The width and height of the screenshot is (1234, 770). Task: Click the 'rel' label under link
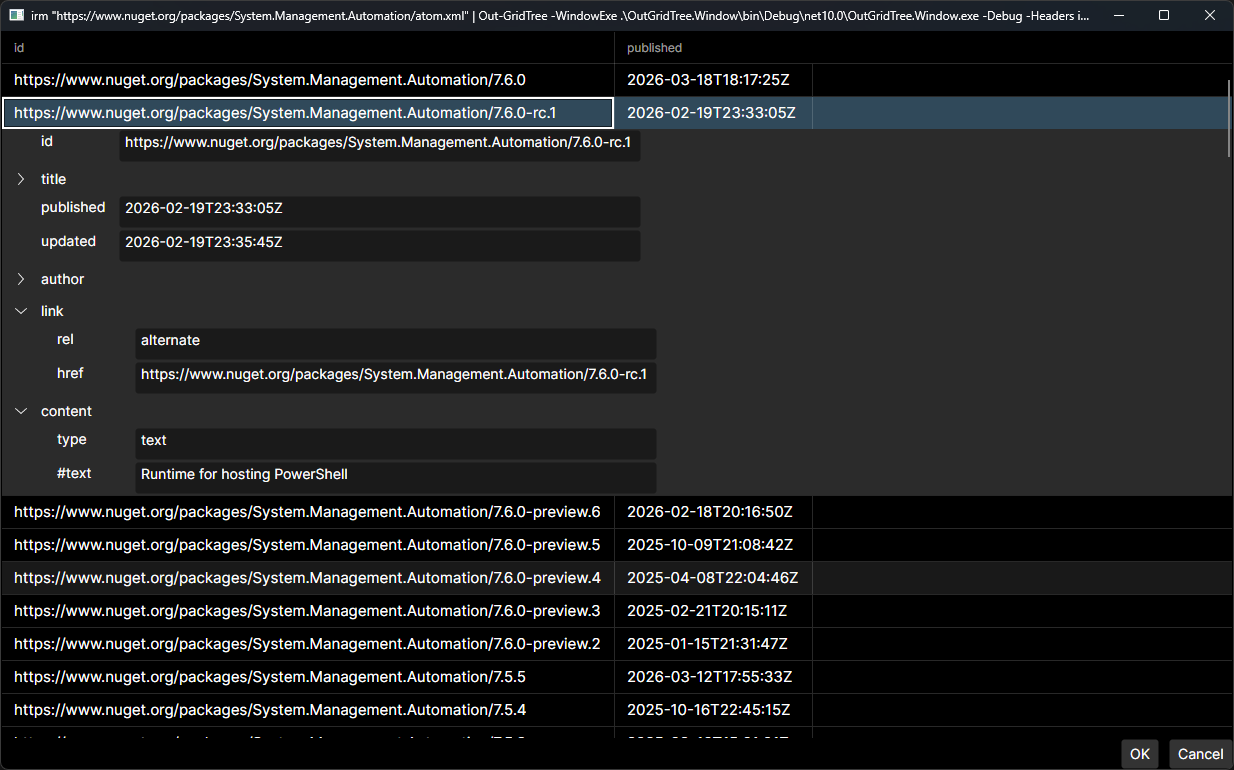point(65,339)
